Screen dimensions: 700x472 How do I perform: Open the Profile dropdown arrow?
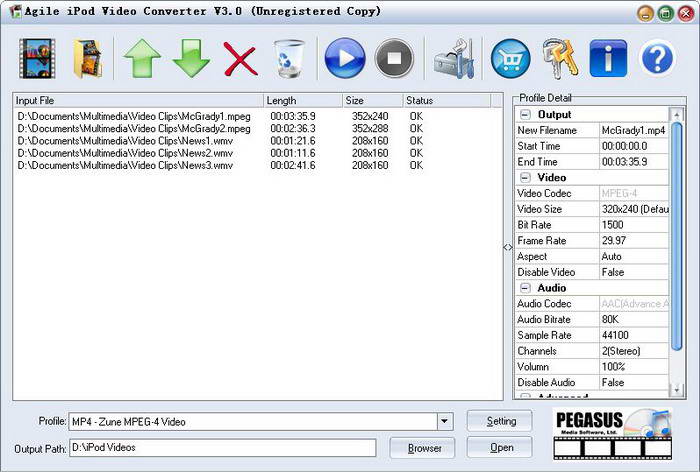pyautogui.click(x=444, y=421)
